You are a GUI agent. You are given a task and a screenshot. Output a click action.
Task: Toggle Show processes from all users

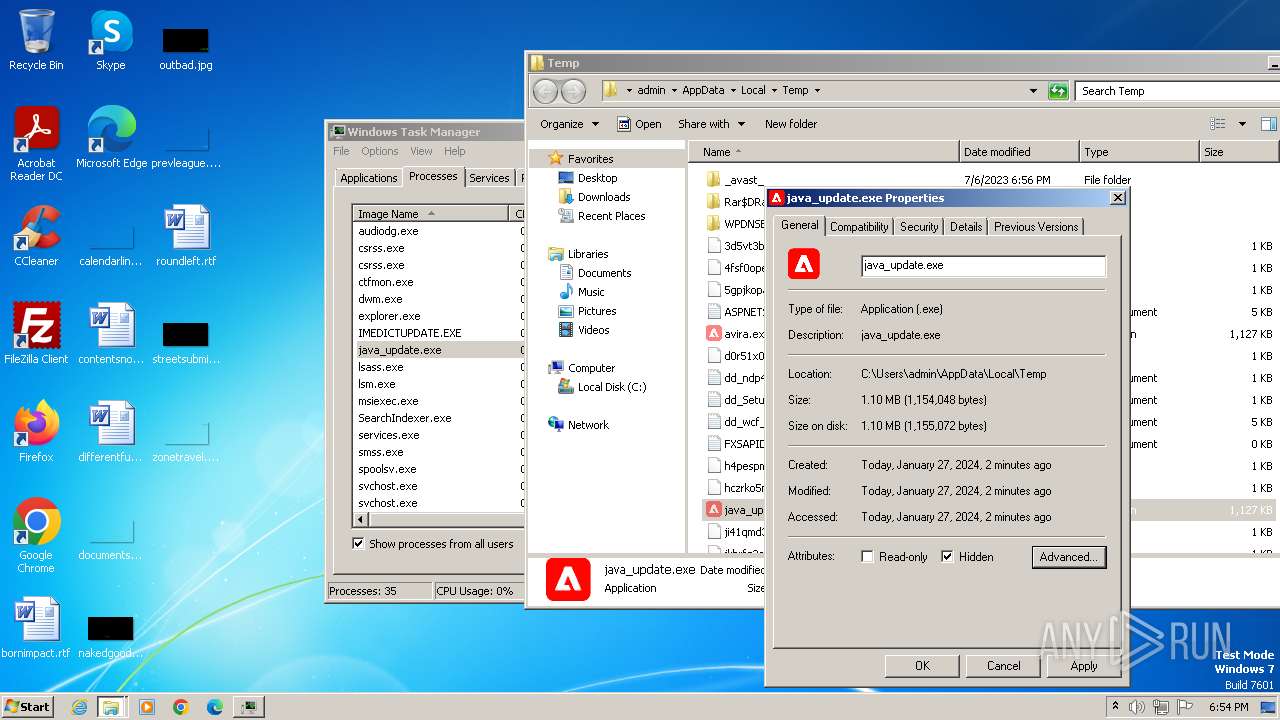point(358,544)
